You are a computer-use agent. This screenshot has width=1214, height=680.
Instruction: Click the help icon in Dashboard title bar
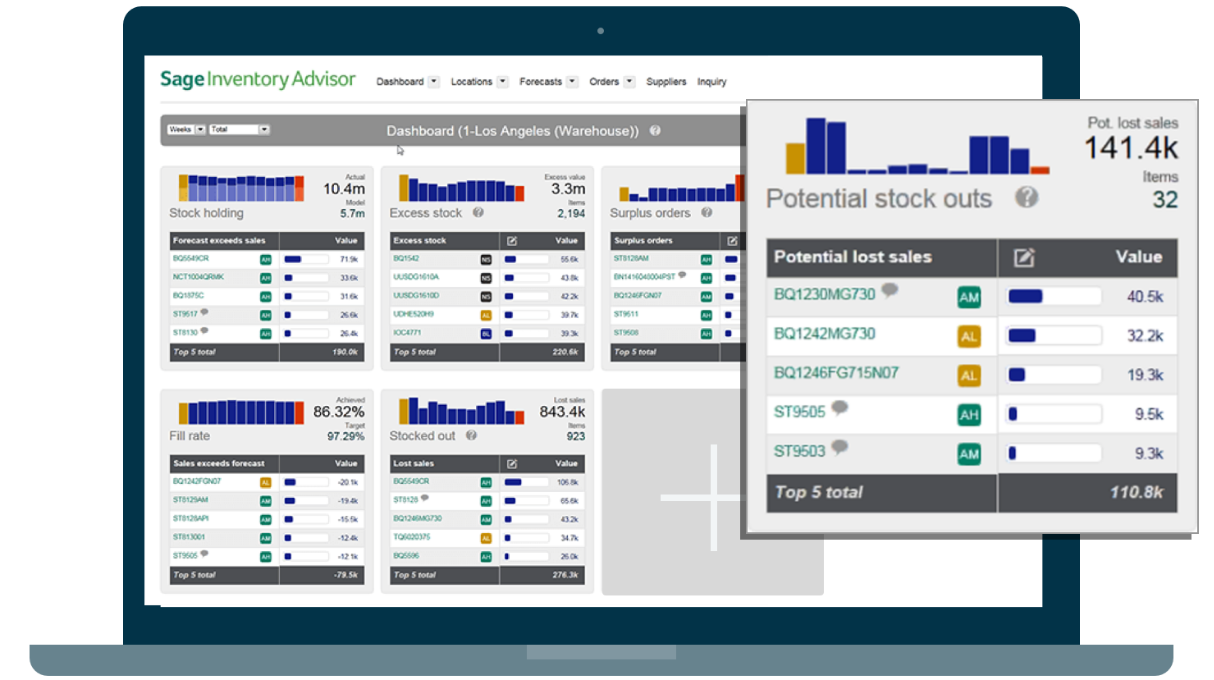[655, 131]
